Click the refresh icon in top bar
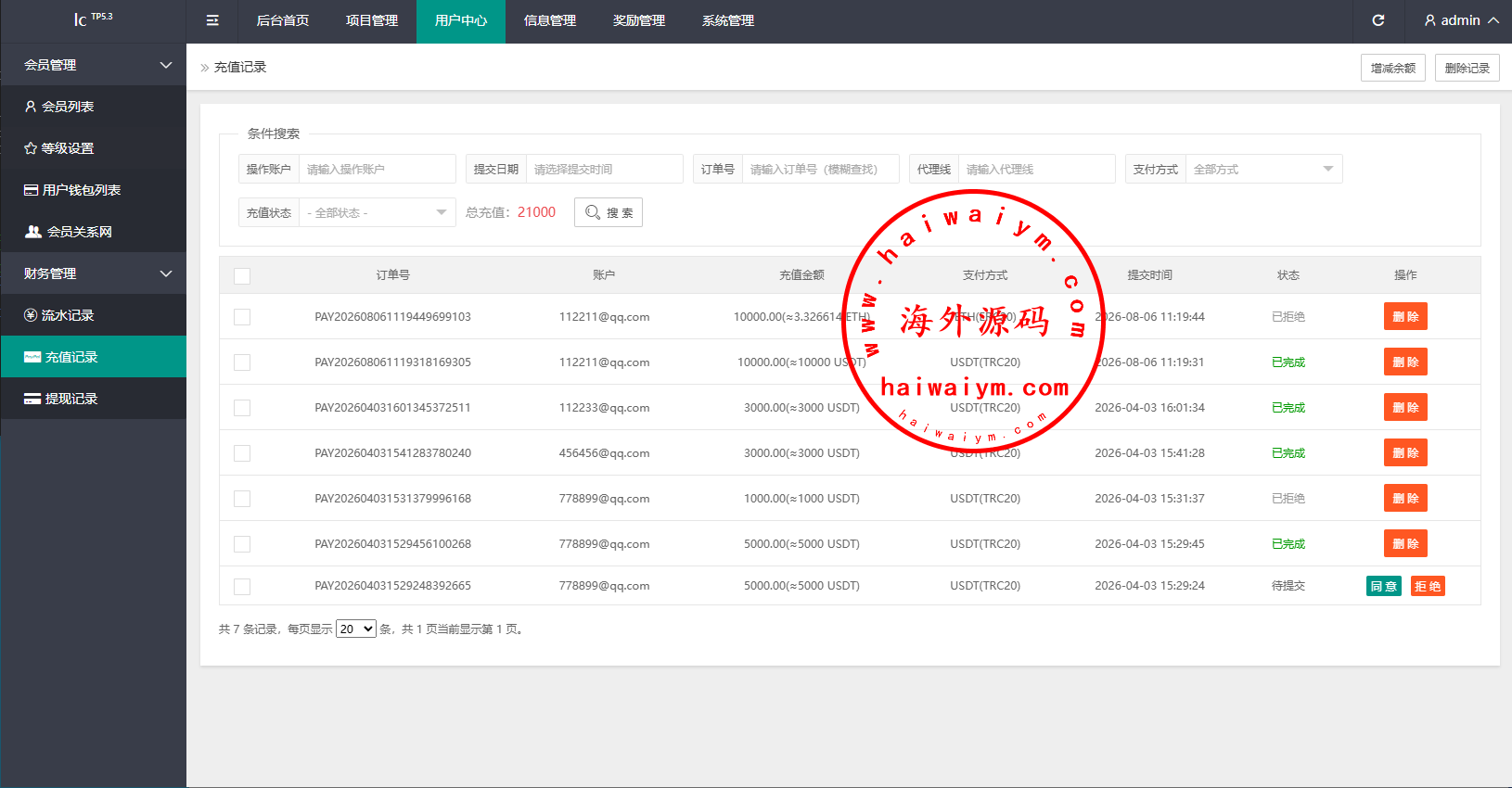Image resolution: width=1512 pixels, height=788 pixels. (1378, 20)
